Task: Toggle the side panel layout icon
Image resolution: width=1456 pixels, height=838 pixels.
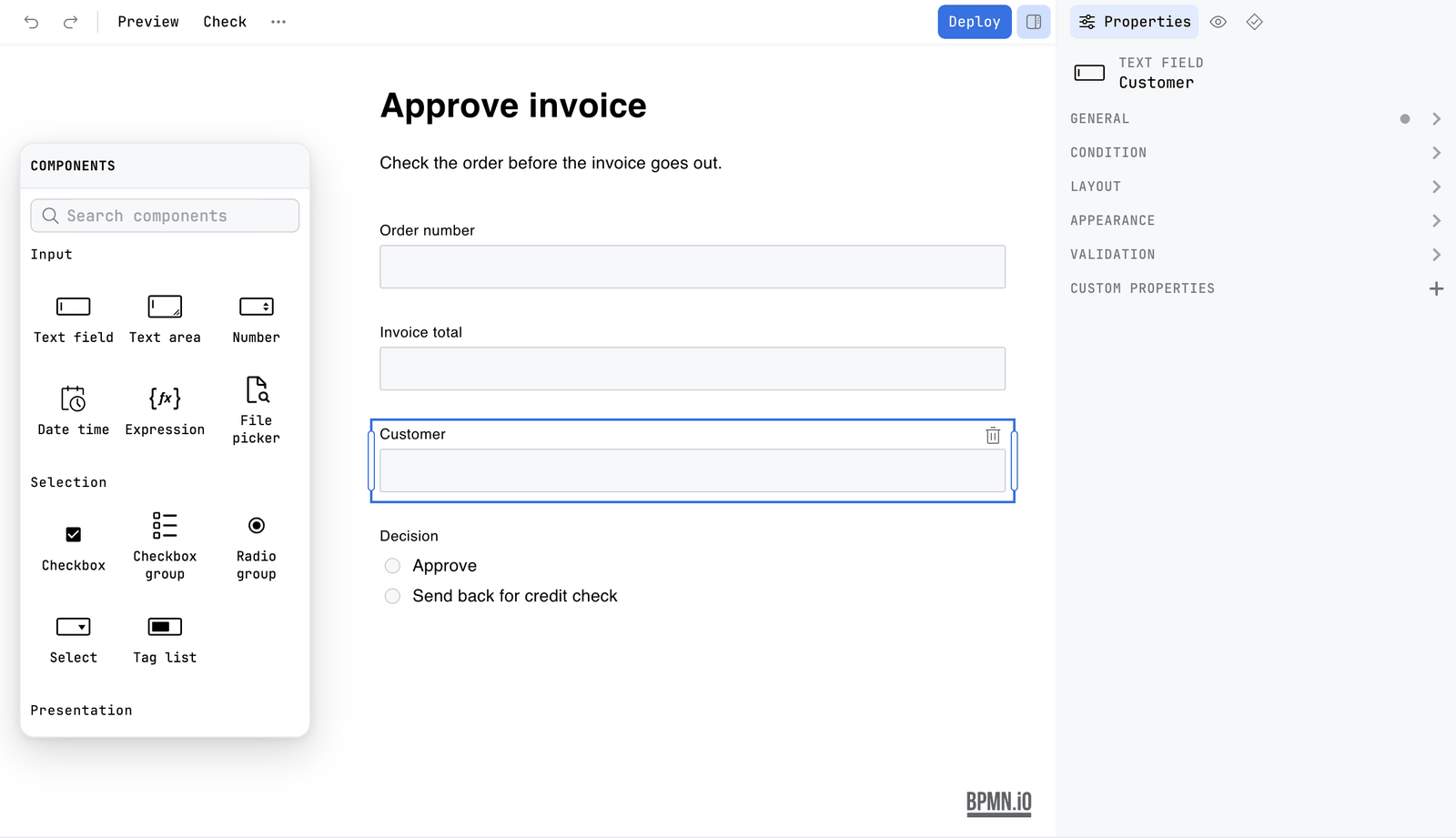Action: click(x=1034, y=22)
